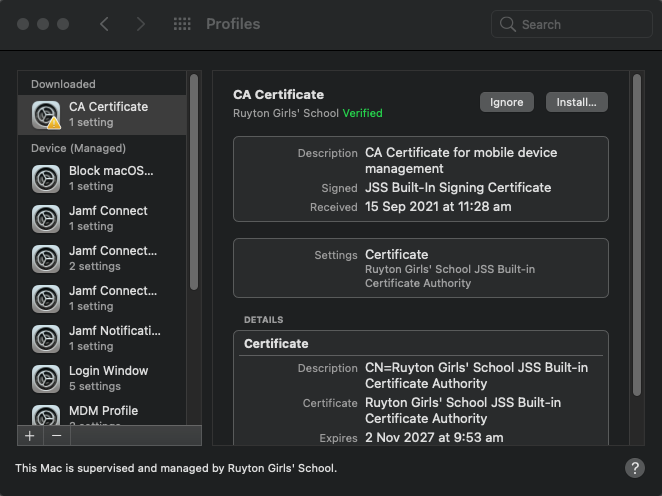Select the CA Certificate profile icon
This screenshot has width=662, height=496.
46,114
